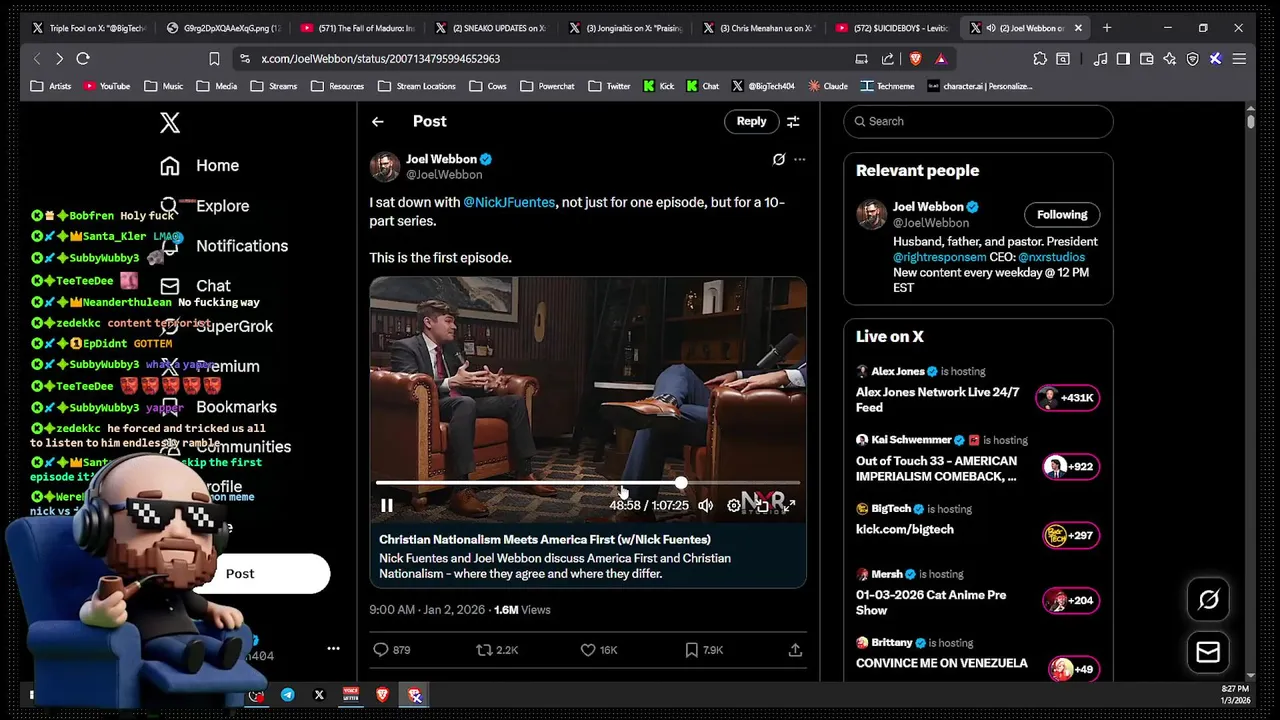Open Brave VPN shield icon

1192,59
